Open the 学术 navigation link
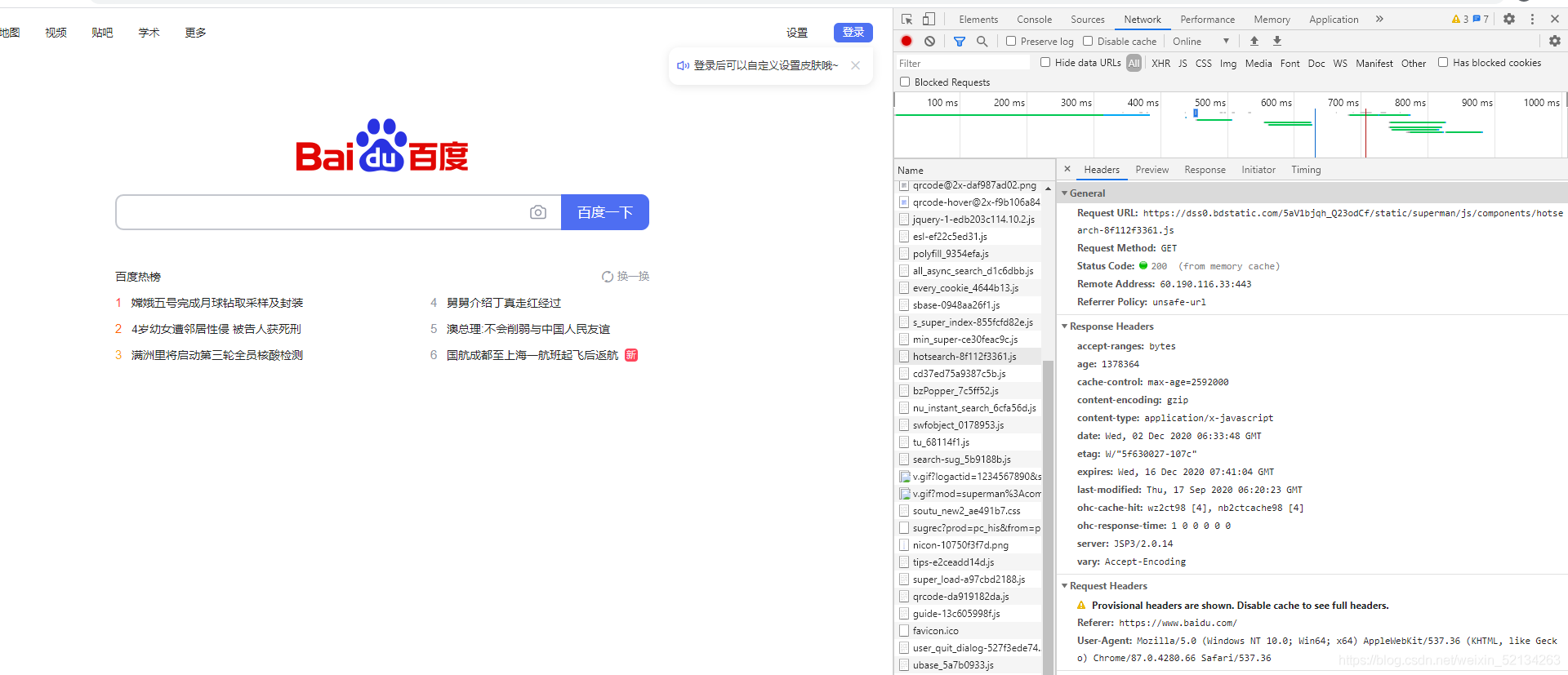This screenshot has height=675, width=1568. point(149,33)
